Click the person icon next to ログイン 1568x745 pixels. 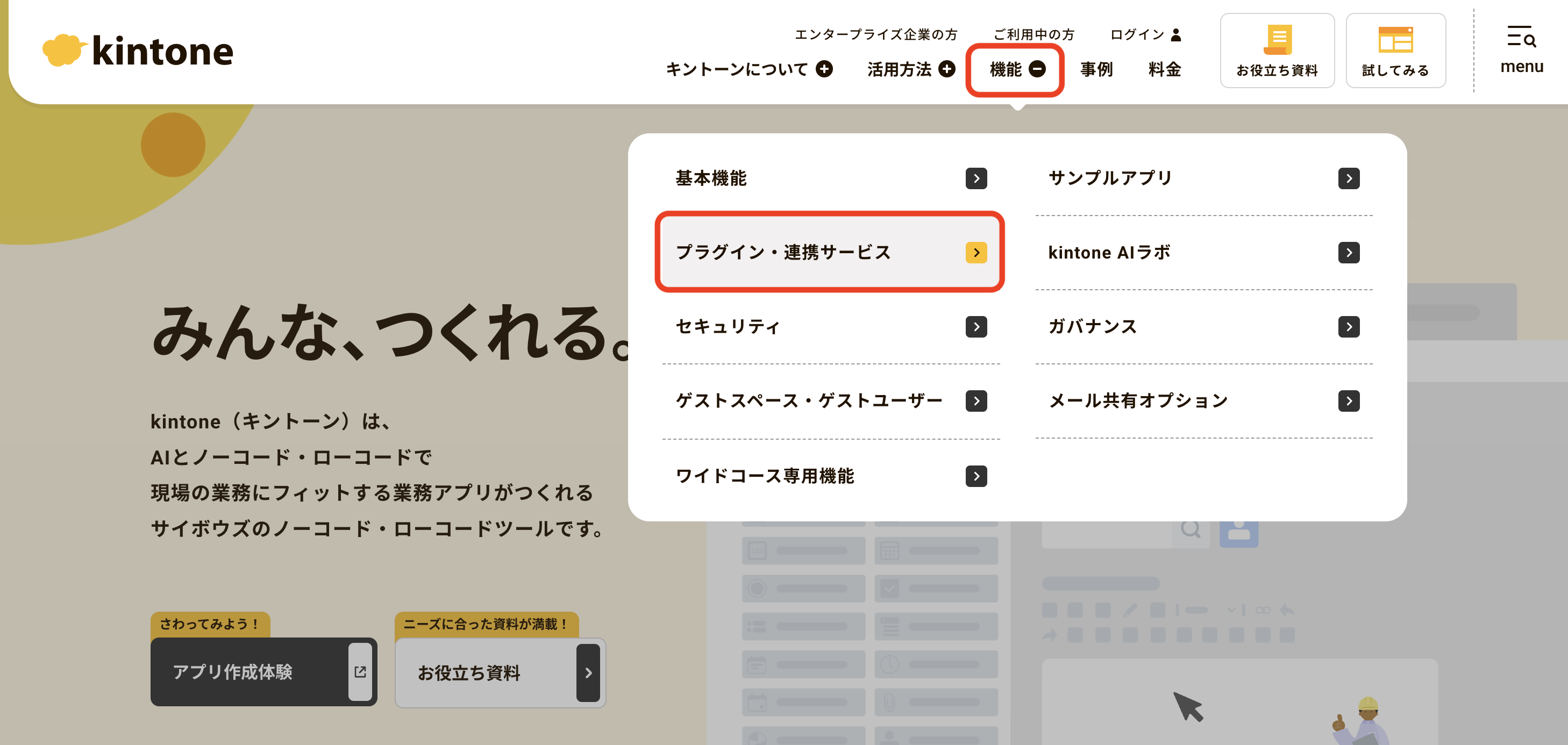click(1175, 35)
